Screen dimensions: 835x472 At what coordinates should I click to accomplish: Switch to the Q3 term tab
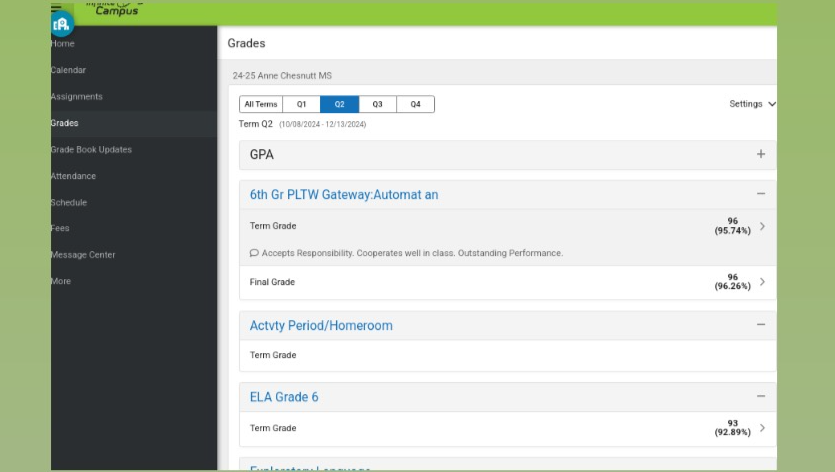click(x=377, y=104)
